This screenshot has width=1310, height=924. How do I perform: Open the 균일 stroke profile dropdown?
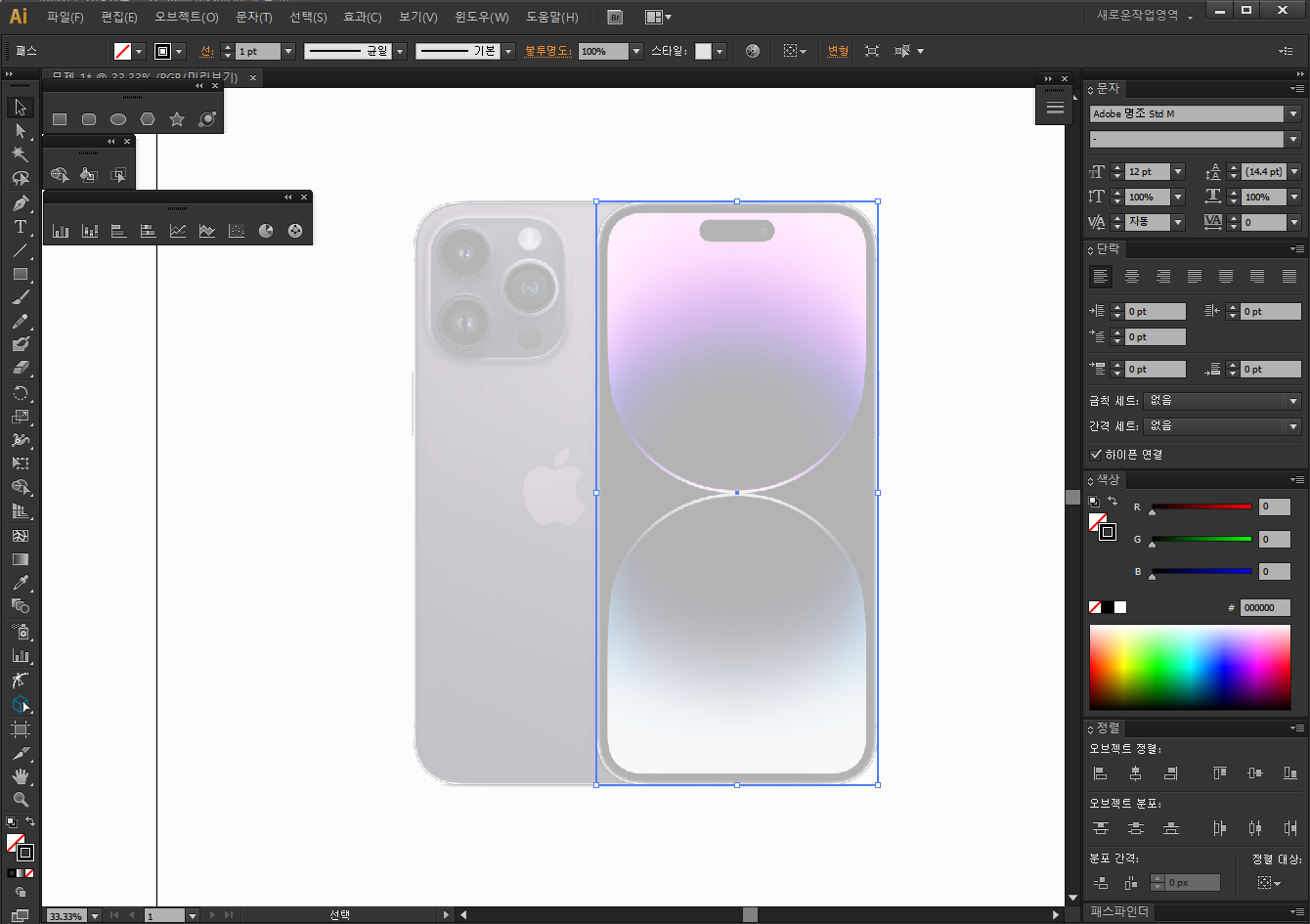click(400, 51)
